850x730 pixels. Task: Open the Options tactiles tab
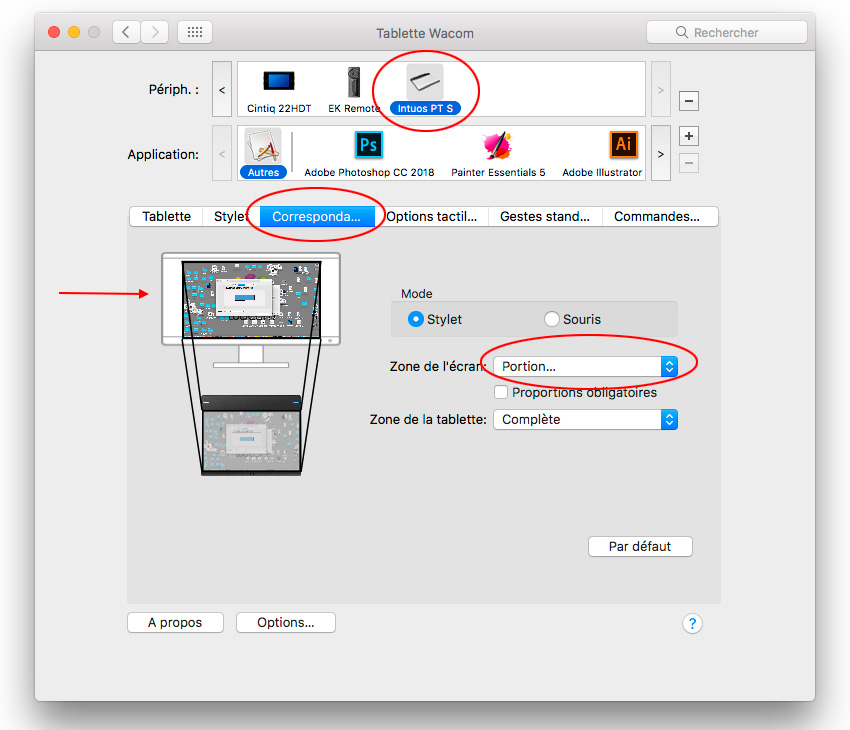432,217
